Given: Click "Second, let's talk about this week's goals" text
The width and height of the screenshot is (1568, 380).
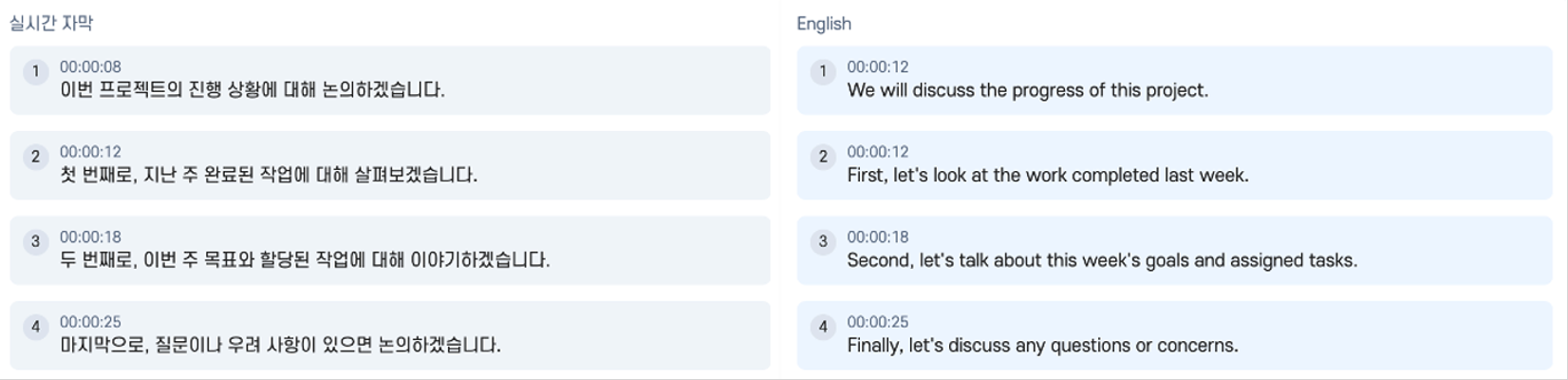Looking at the screenshot, I should point(1101,260).
